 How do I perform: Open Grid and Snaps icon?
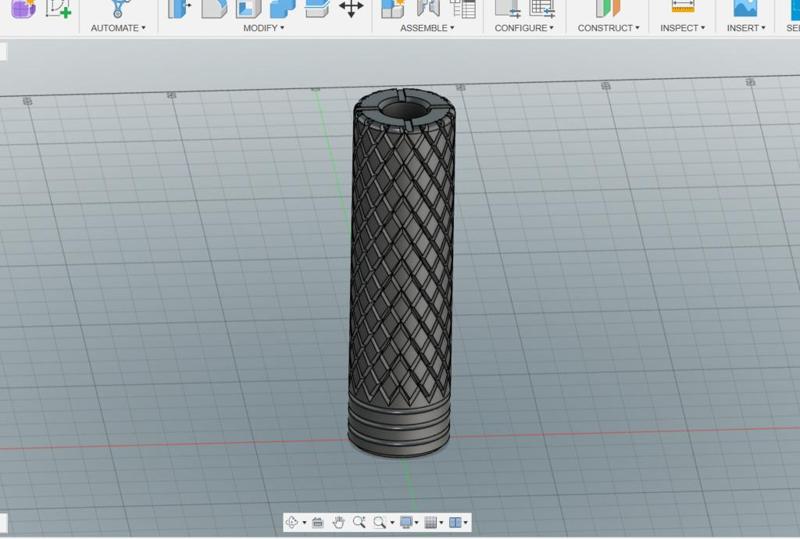(x=431, y=522)
